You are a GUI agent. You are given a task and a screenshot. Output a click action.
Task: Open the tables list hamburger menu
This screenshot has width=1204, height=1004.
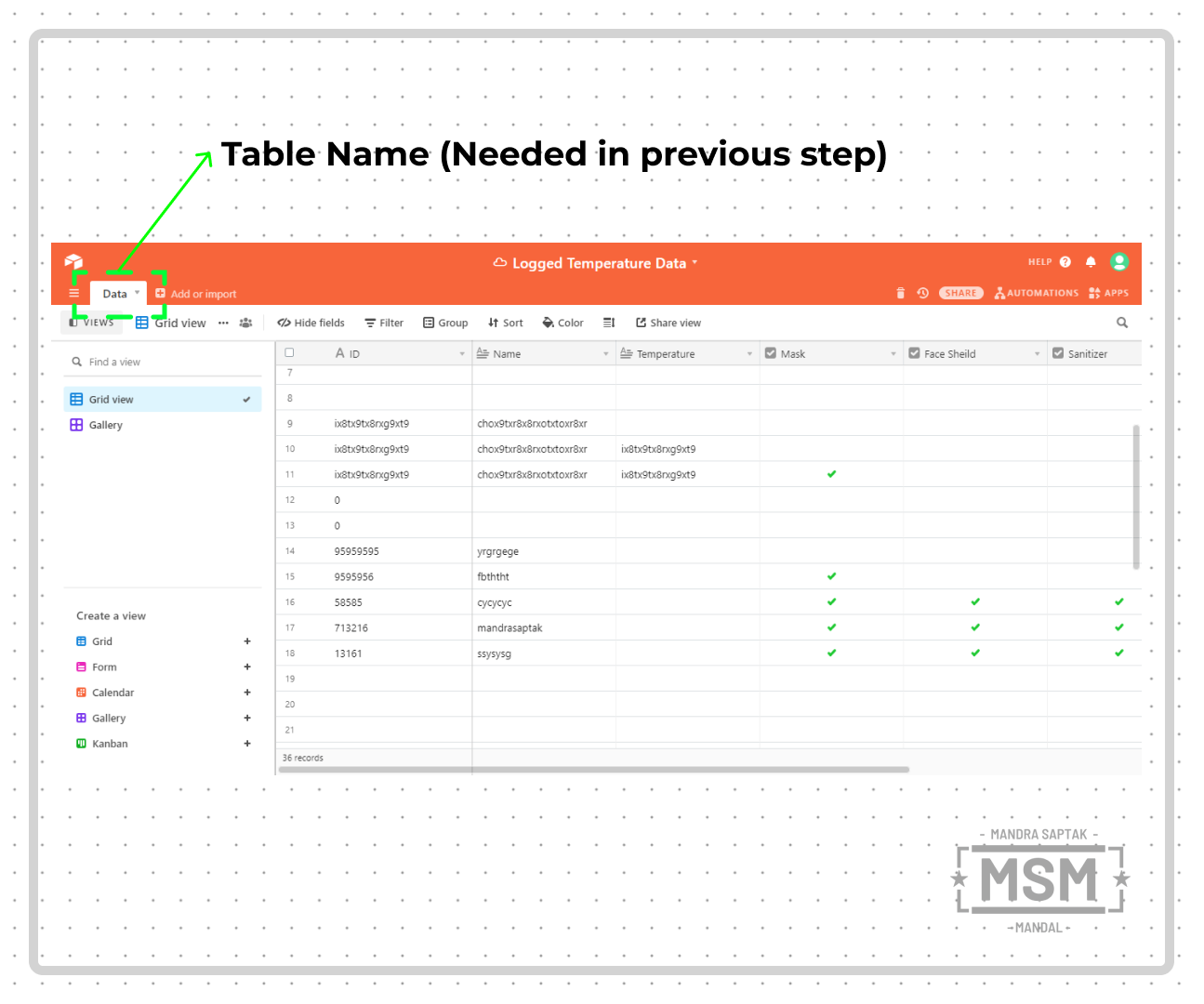tap(74, 294)
